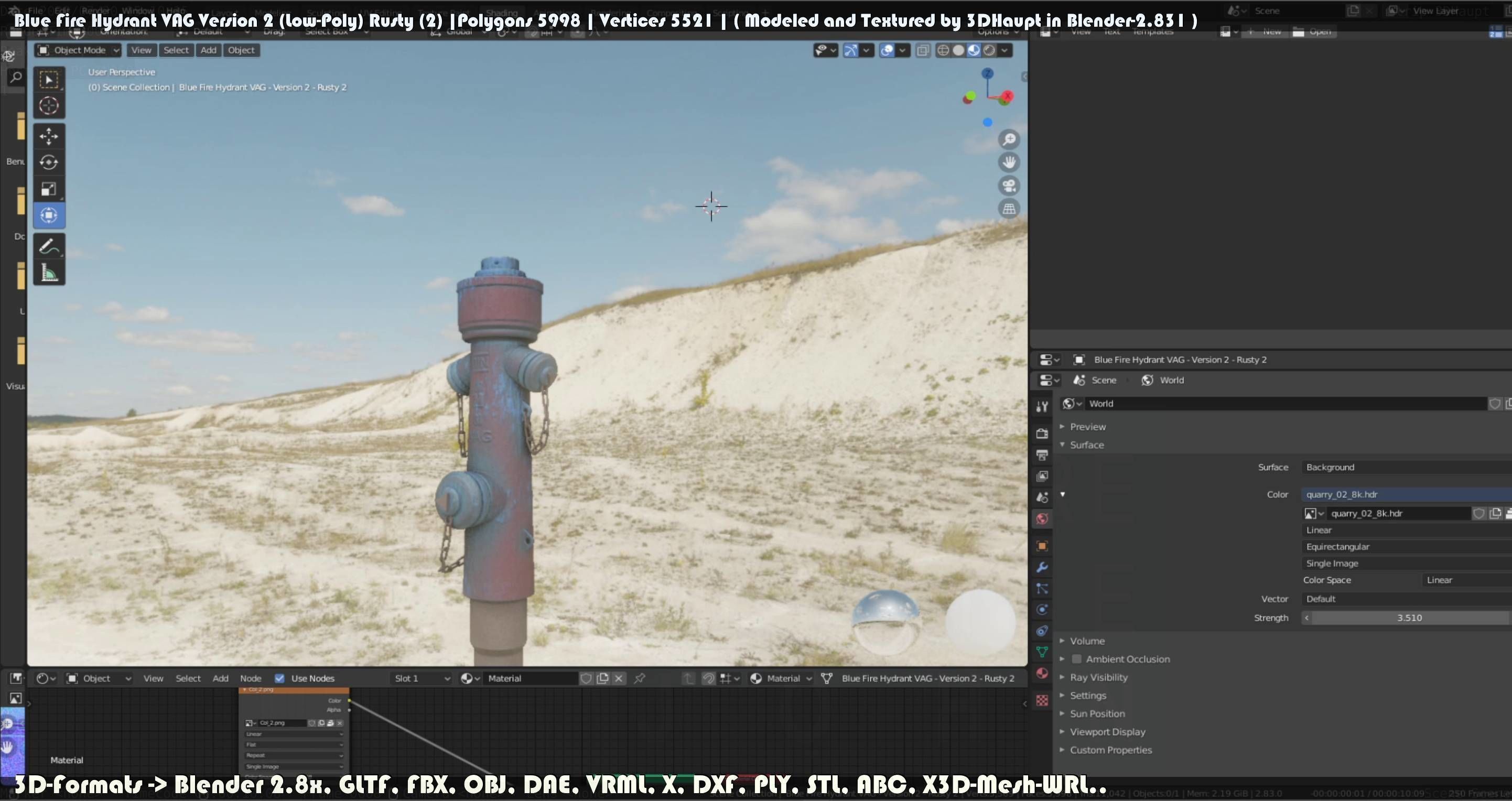Screen dimensions: 1512x801
Task: Open viewport Select menu
Action: click(176, 50)
